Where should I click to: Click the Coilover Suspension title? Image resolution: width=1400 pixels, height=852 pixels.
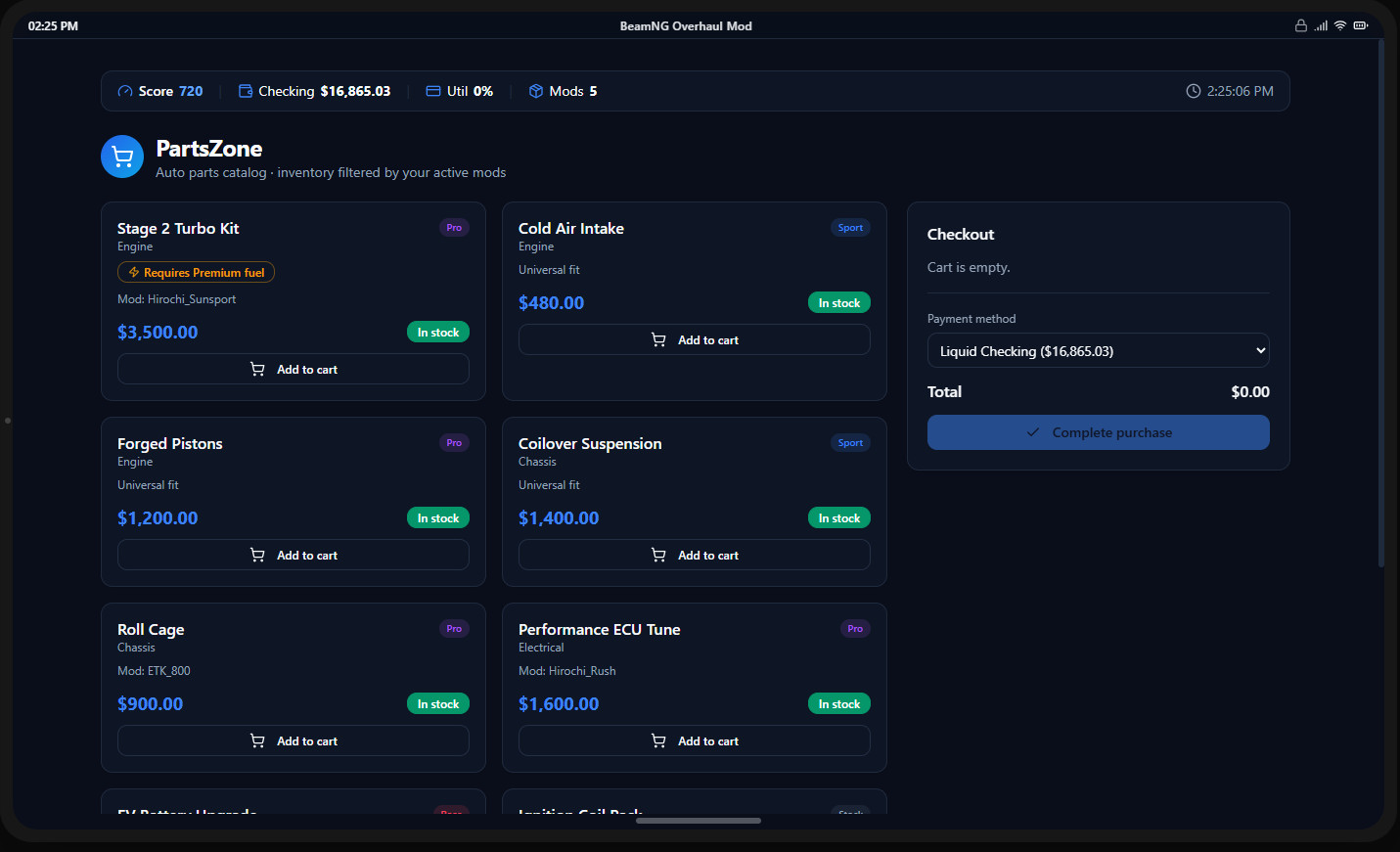click(x=590, y=443)
